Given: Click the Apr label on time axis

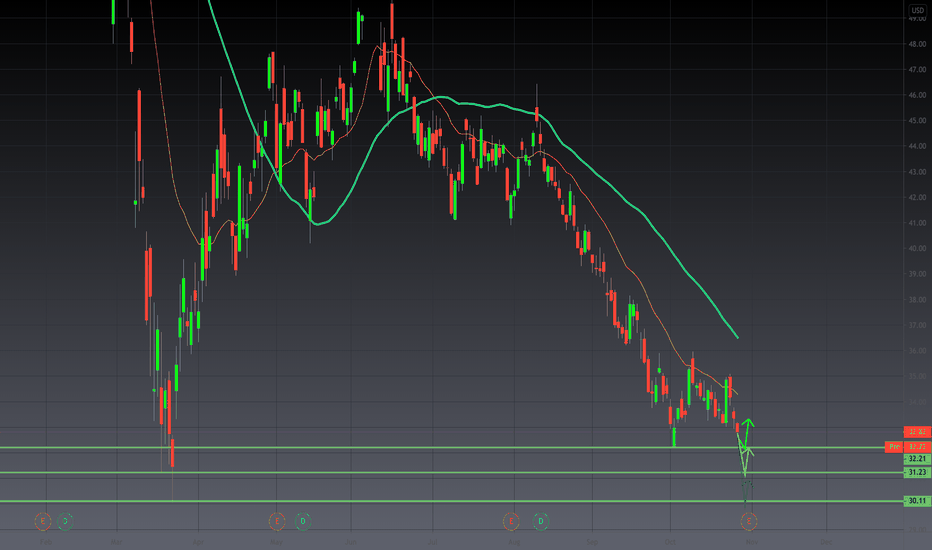Looking at the screenshot, I should (198, 542).
